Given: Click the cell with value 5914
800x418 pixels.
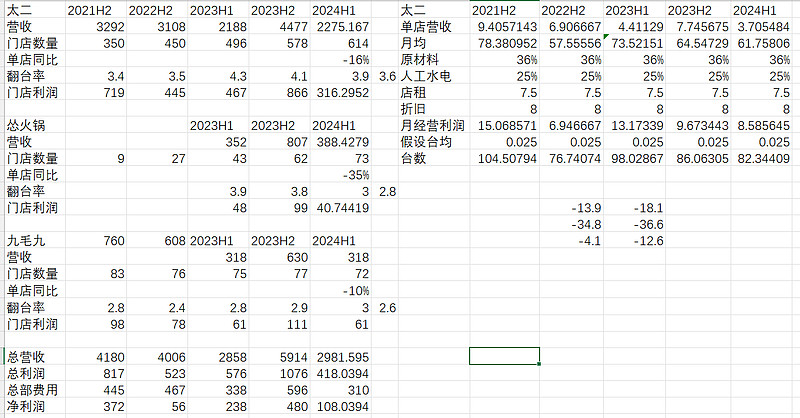Looking at the screenshot, I should (280, 357).
